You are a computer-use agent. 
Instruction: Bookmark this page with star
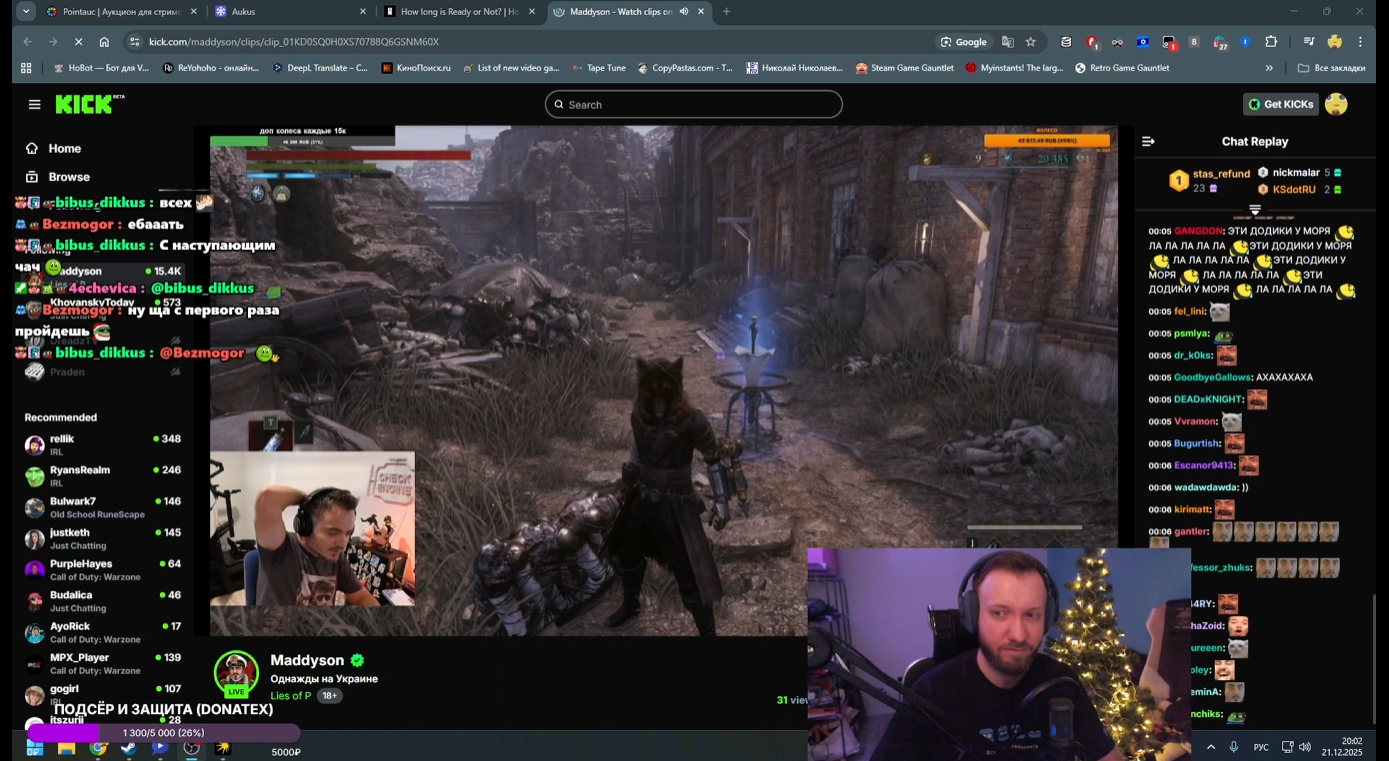click(x=1031, y=42)
